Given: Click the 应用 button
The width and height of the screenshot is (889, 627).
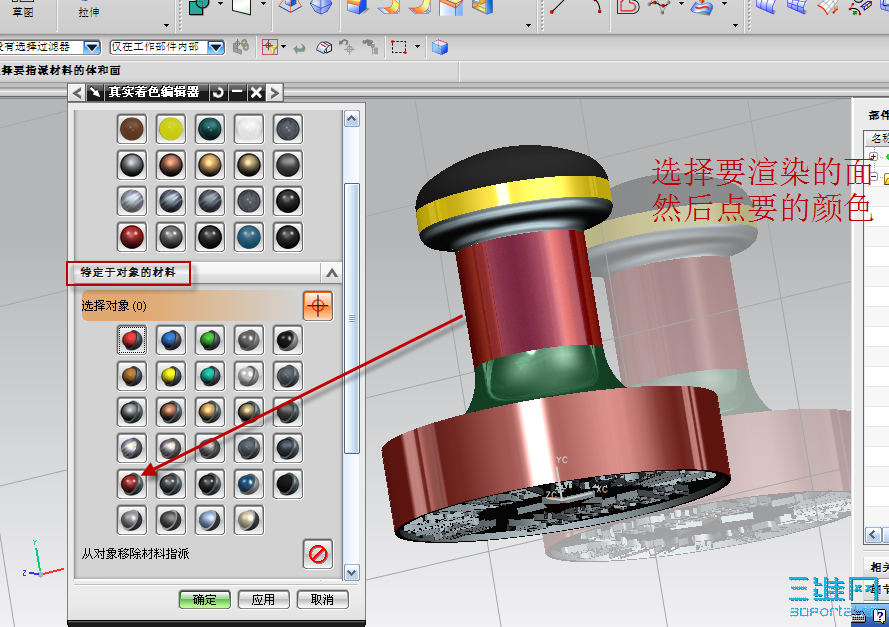Looking at the screenshot, I should click(264, 599).
